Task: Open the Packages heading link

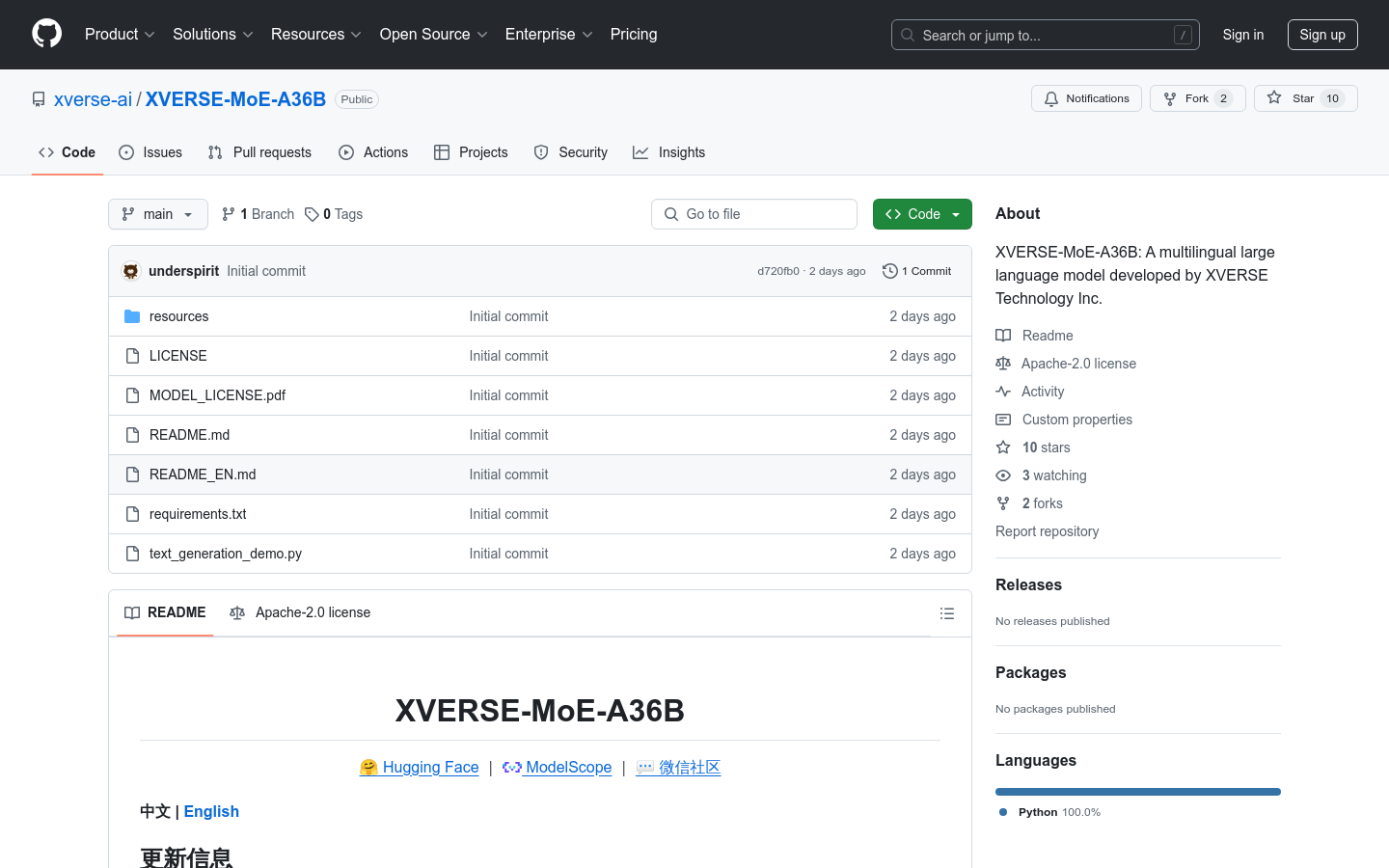Action: pyautogui.click(x=1030, y=672)
